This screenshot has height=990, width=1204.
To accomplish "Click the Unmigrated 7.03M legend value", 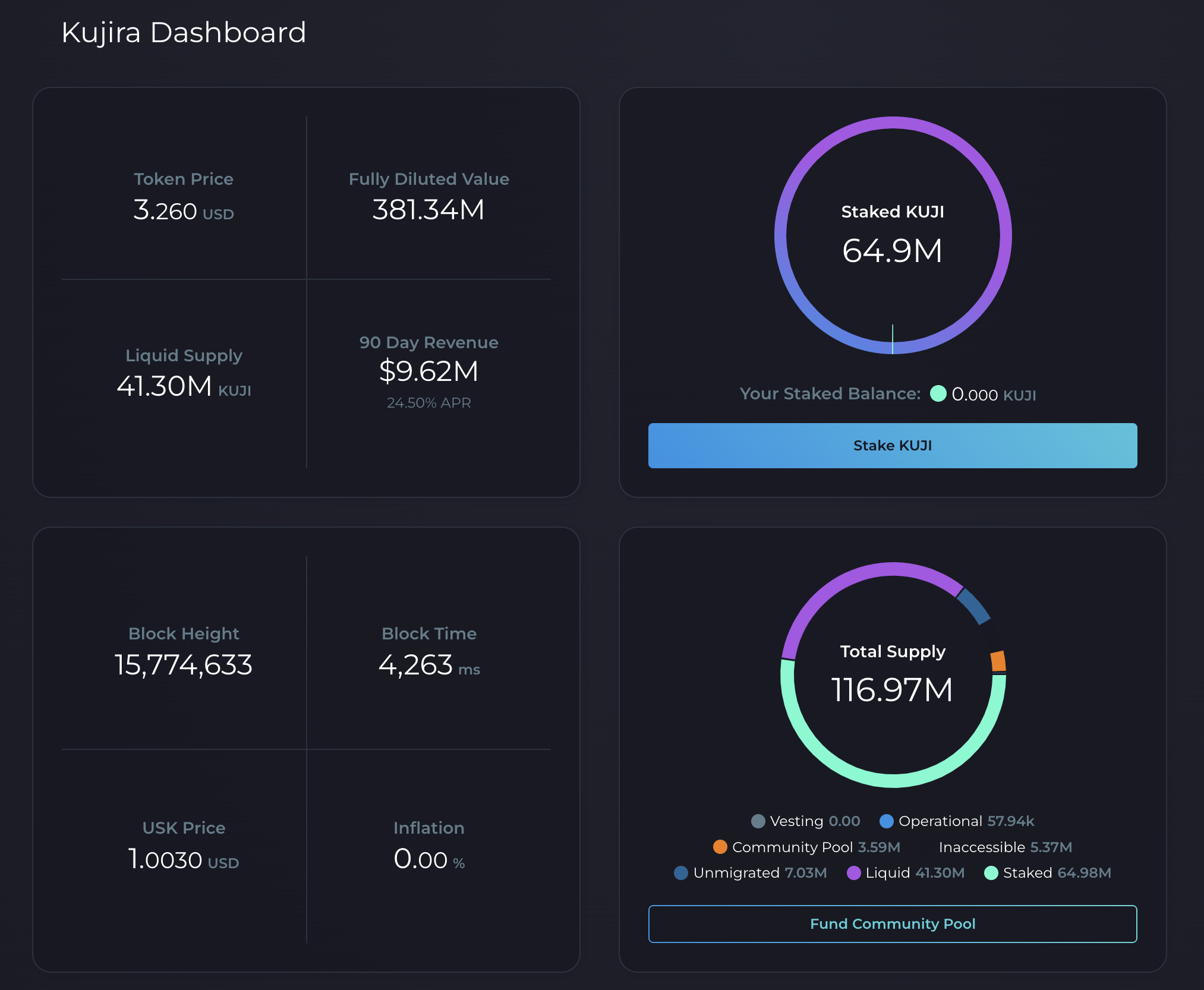I will click(x=806, y=873).
